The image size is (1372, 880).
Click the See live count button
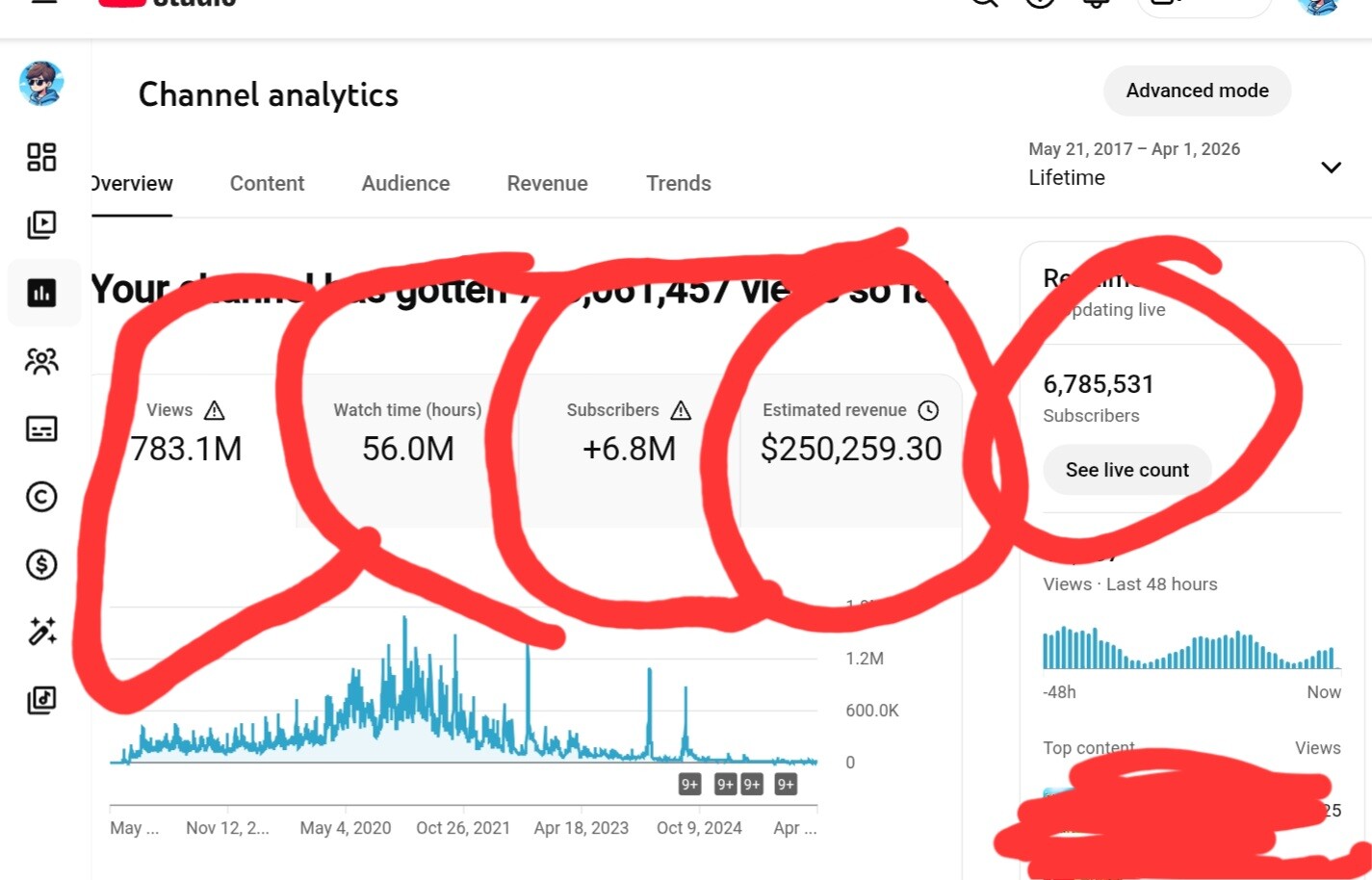point(1126,470)
